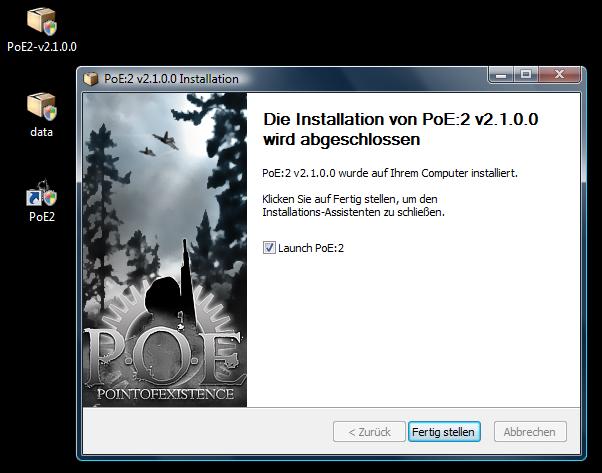This screenshot has height=473, width=602.
Task: Click the heading 'Die Installation von PoE:2 v2.1.0.0'
Action: coord(400,119)
